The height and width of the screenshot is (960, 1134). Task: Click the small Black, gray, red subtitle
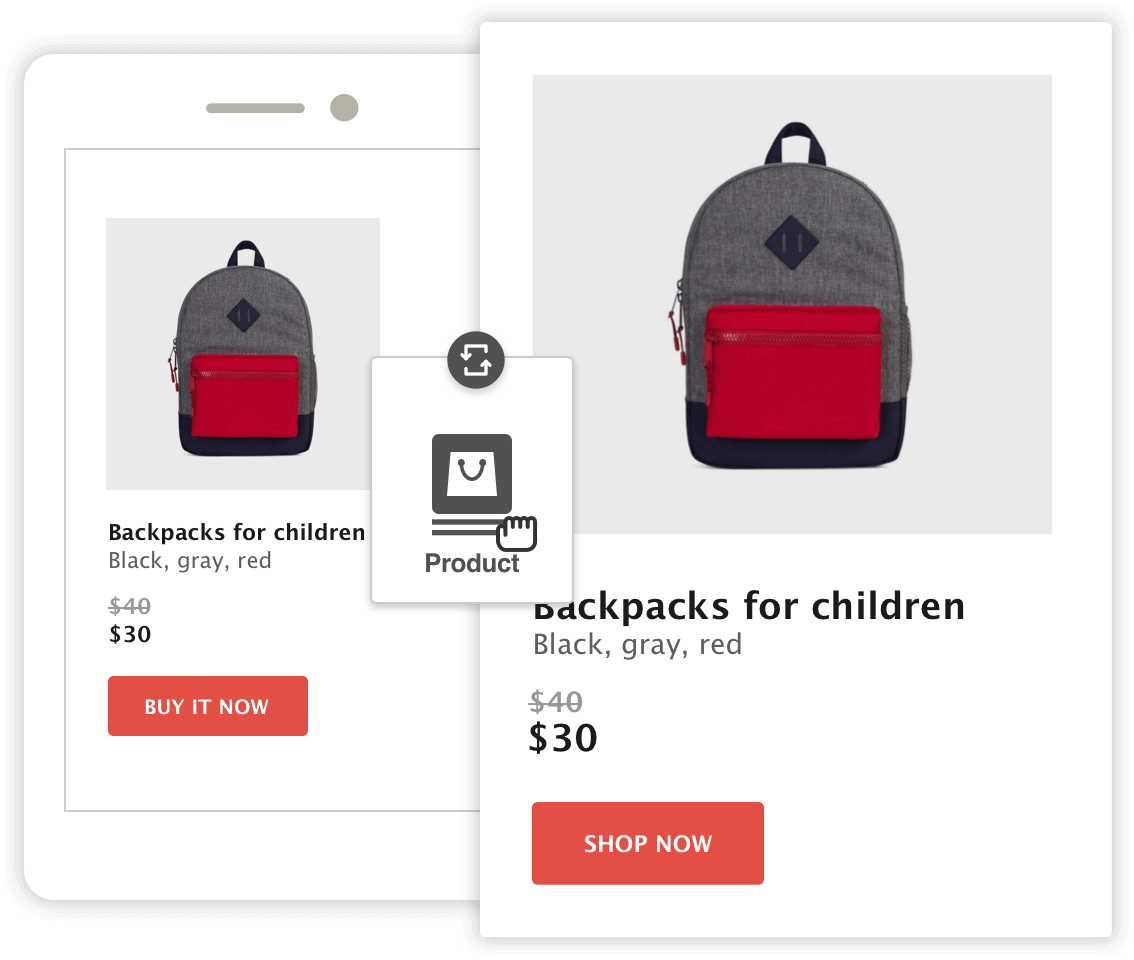[x=189, y=561]
